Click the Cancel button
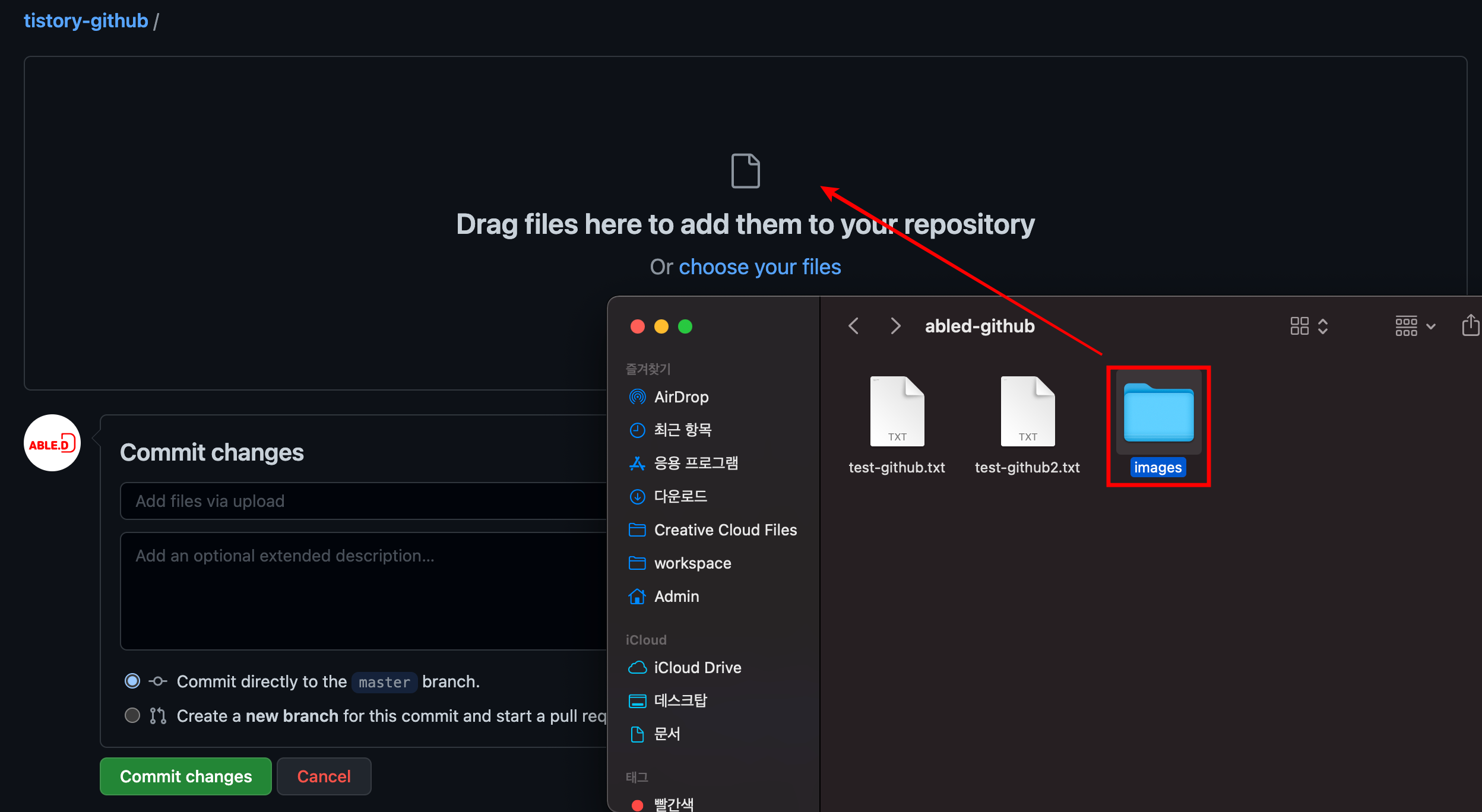 click(324, 776)
